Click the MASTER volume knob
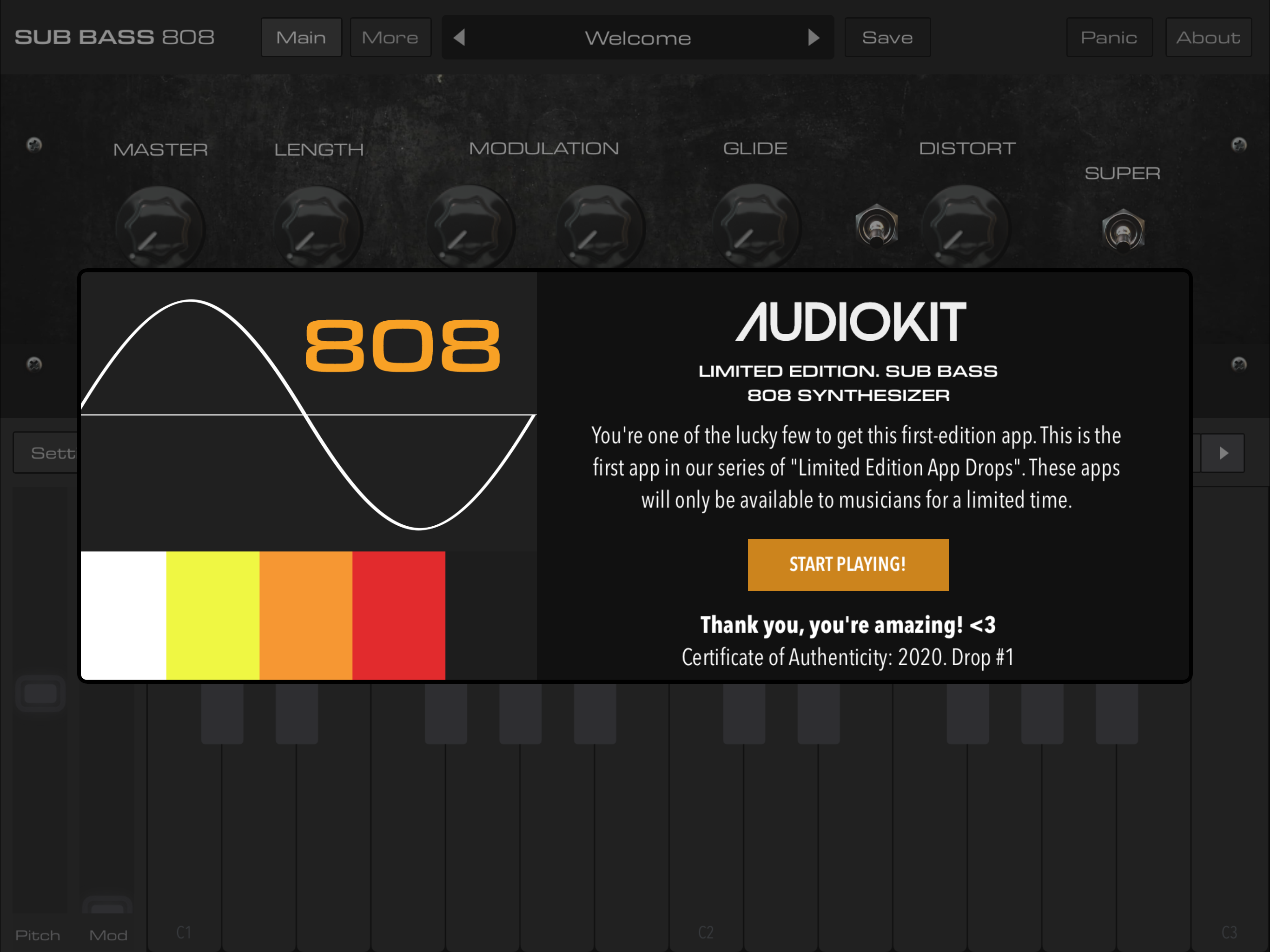 click(159, 228)
